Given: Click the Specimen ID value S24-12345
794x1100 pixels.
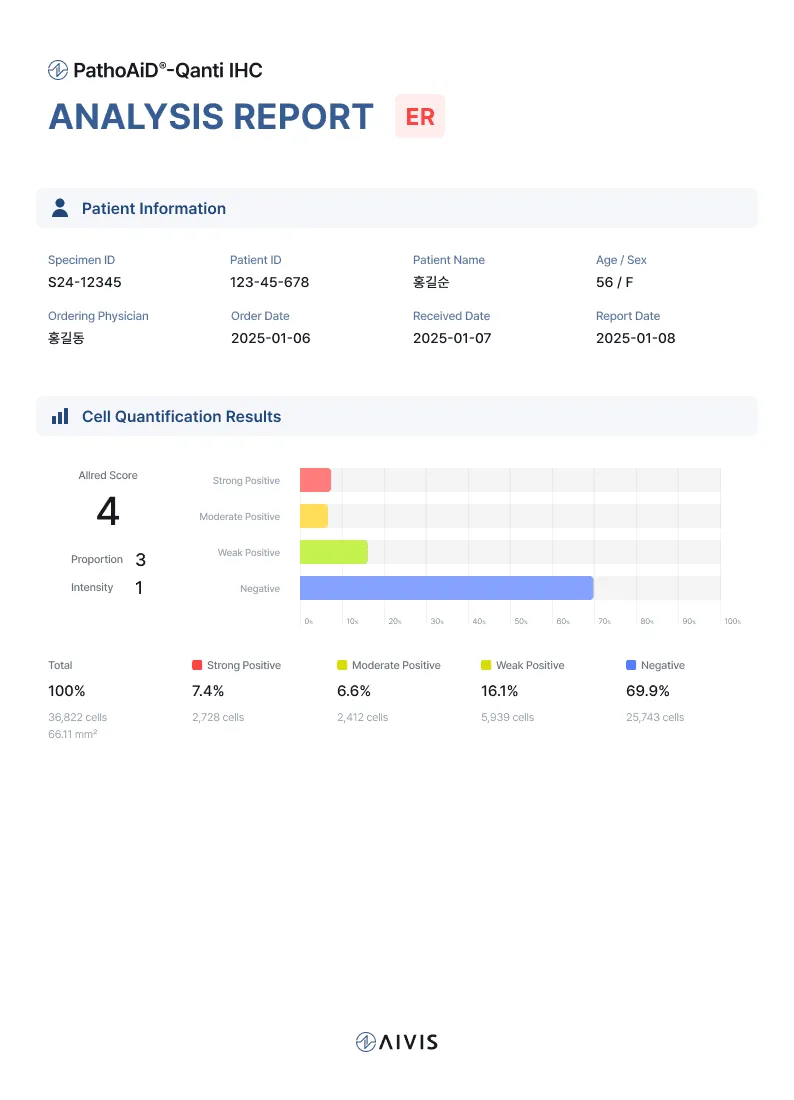Looking at the screenshot, I should pos(85,282).
